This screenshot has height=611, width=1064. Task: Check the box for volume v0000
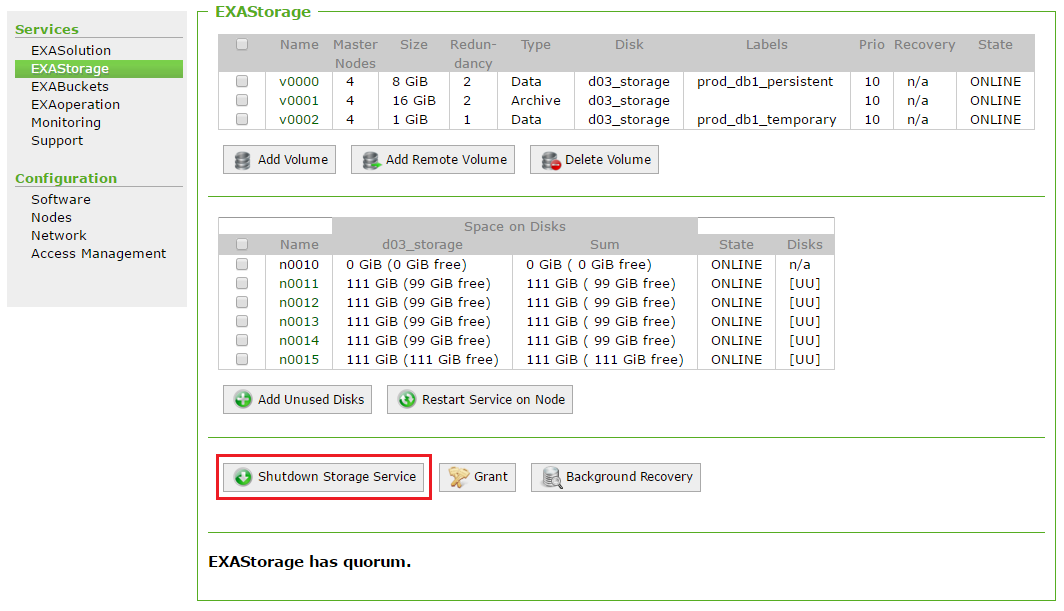[x=242, y=81]
